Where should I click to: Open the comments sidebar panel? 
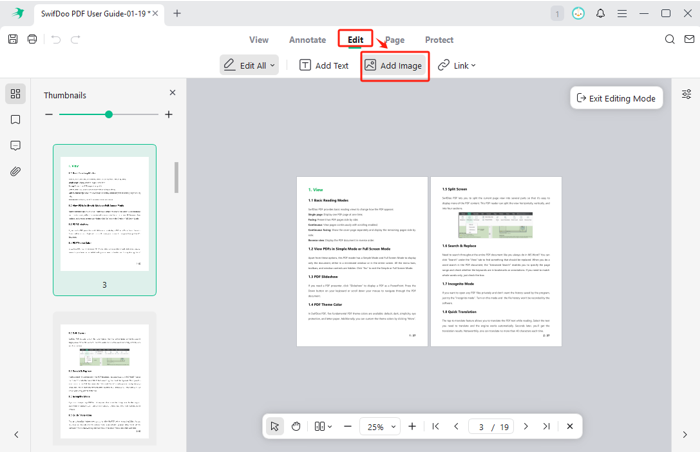(15, 145)
